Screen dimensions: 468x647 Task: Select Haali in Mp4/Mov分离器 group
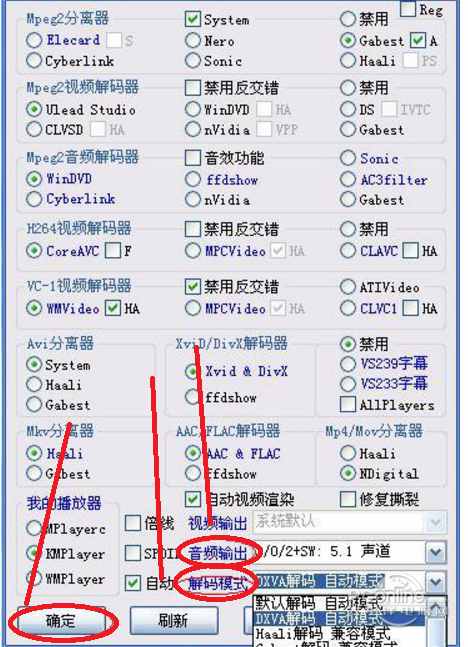click(x=348, y=453)
